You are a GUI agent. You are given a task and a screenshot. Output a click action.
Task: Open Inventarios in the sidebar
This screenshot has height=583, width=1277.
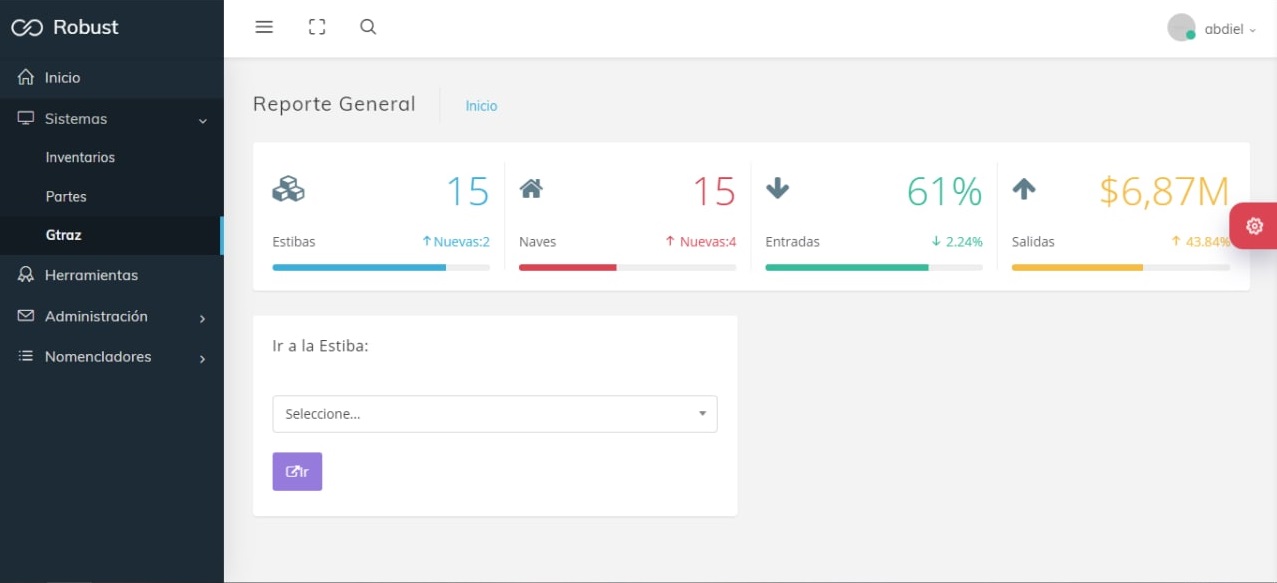[80, 158]
